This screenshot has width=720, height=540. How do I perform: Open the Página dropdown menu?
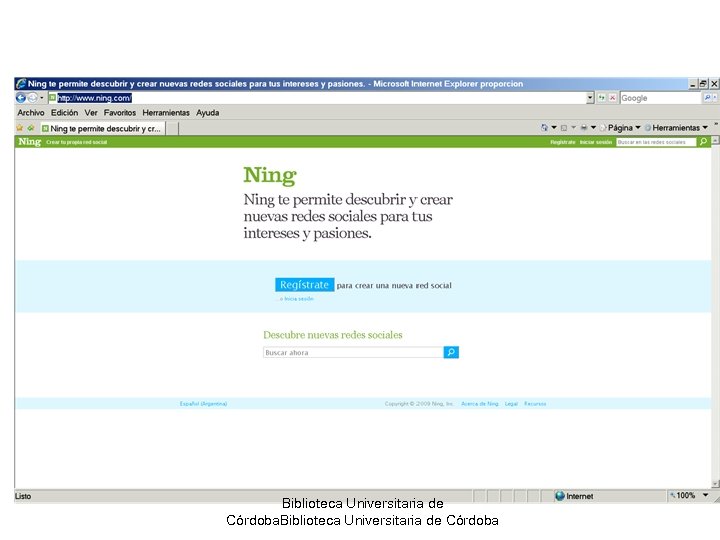point(620,128)
